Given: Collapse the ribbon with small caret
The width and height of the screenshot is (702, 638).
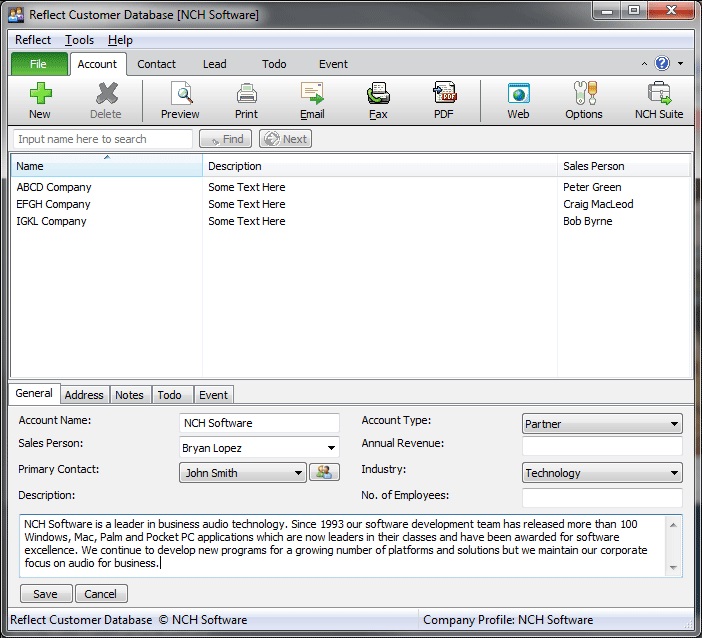Looking at the screenshot, I should [644, 64].
